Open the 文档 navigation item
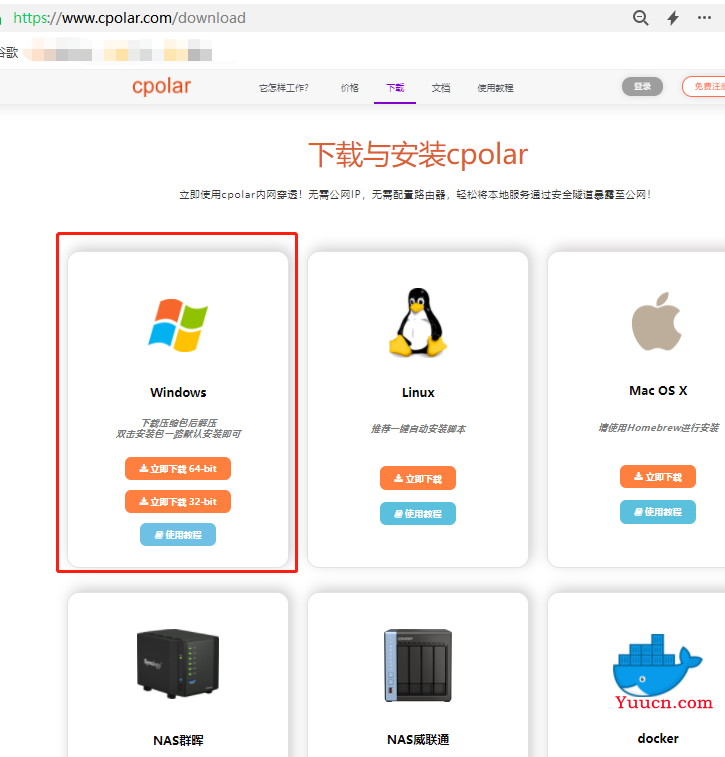This screenshot has height=757, width=725. click(441, 88)
